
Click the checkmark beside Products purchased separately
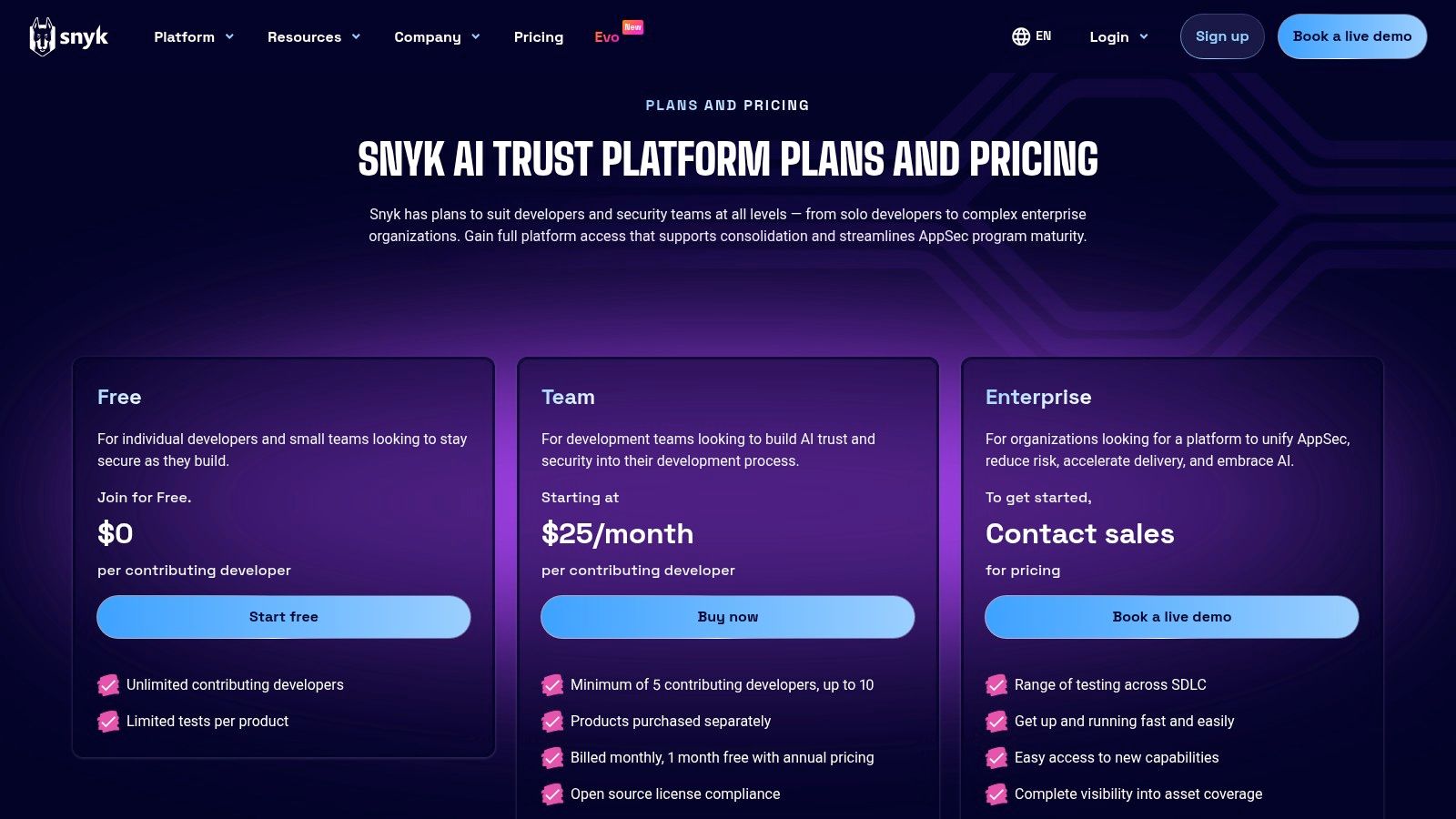pos(552,721)
